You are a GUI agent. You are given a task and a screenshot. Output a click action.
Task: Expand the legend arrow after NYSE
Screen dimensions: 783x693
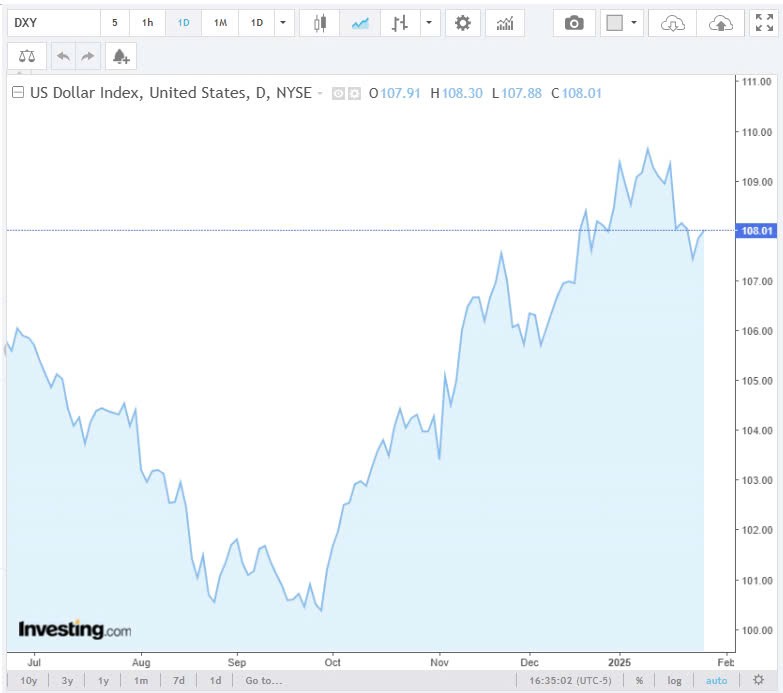(320, 93)
